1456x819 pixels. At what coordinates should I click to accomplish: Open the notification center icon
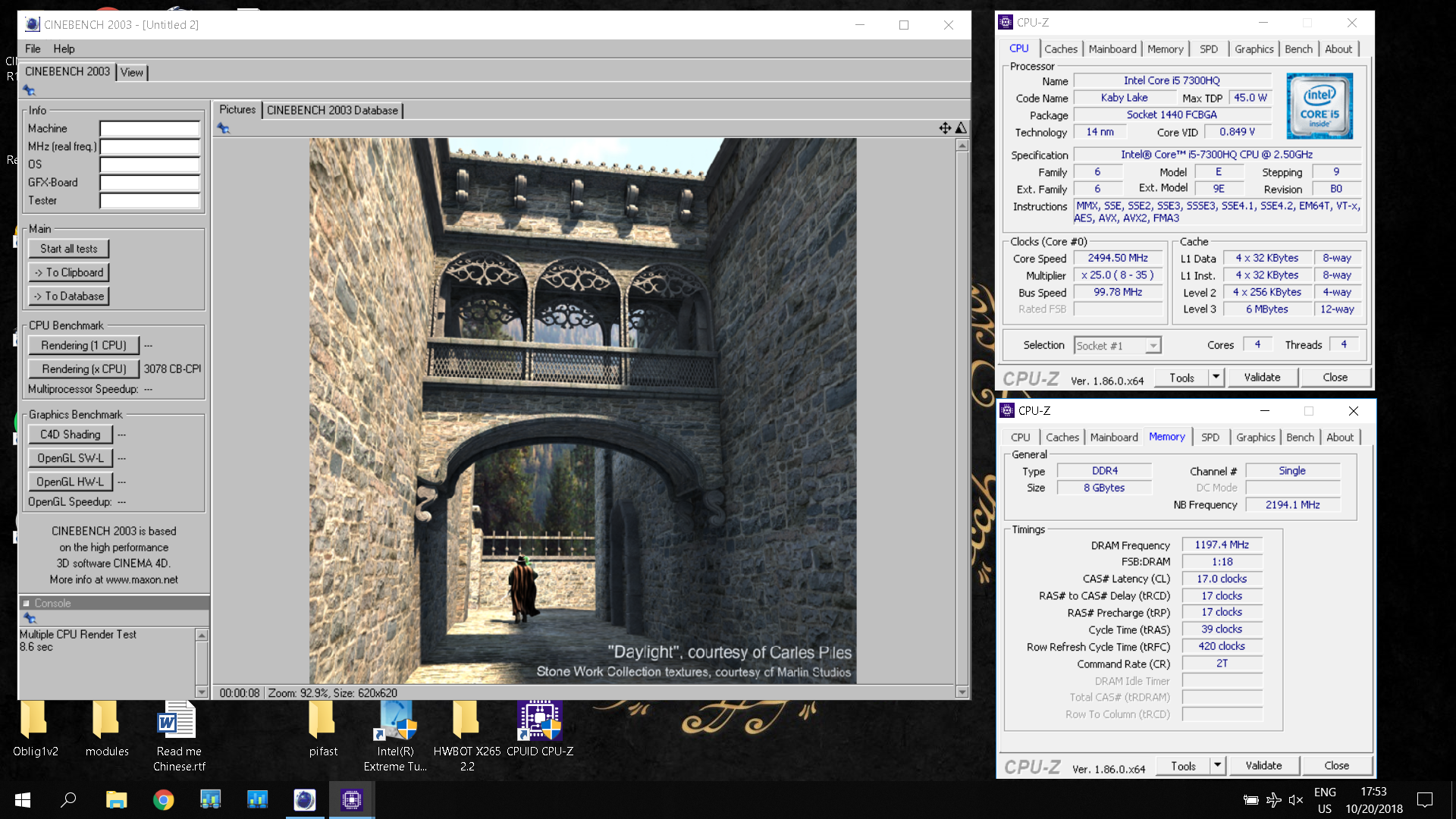click(1425, 800)
